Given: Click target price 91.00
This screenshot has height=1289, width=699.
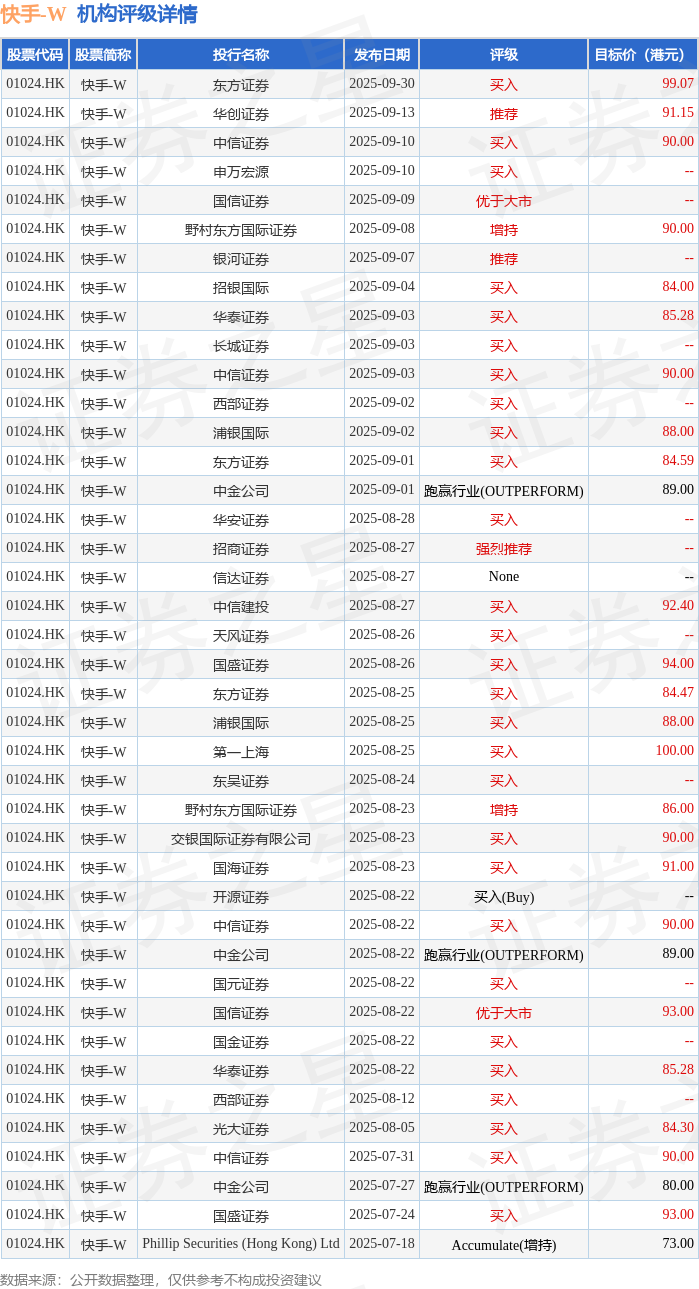Looking at the screenshot, I should pos(678,867).
